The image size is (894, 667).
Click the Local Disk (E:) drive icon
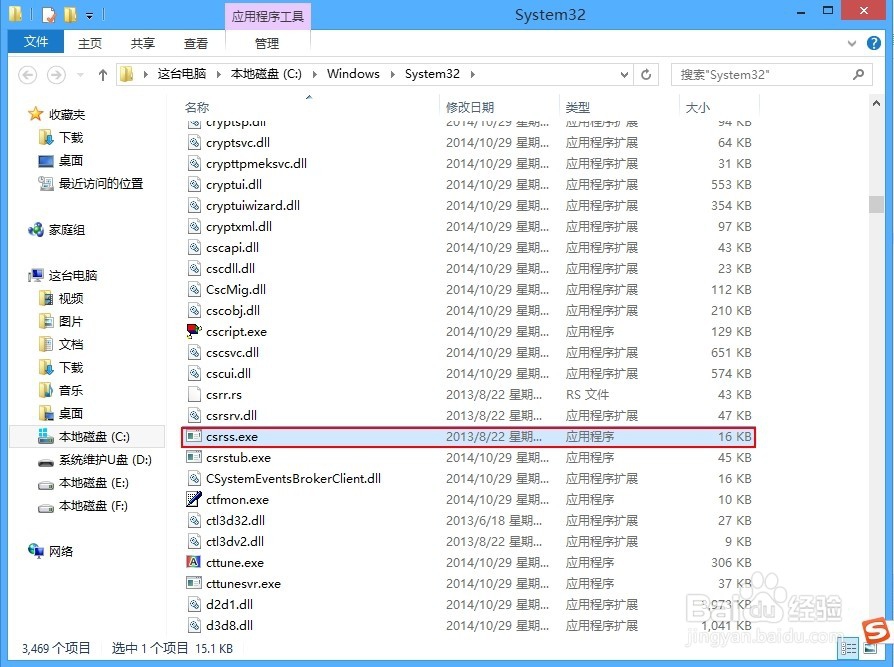coord(46,484)
